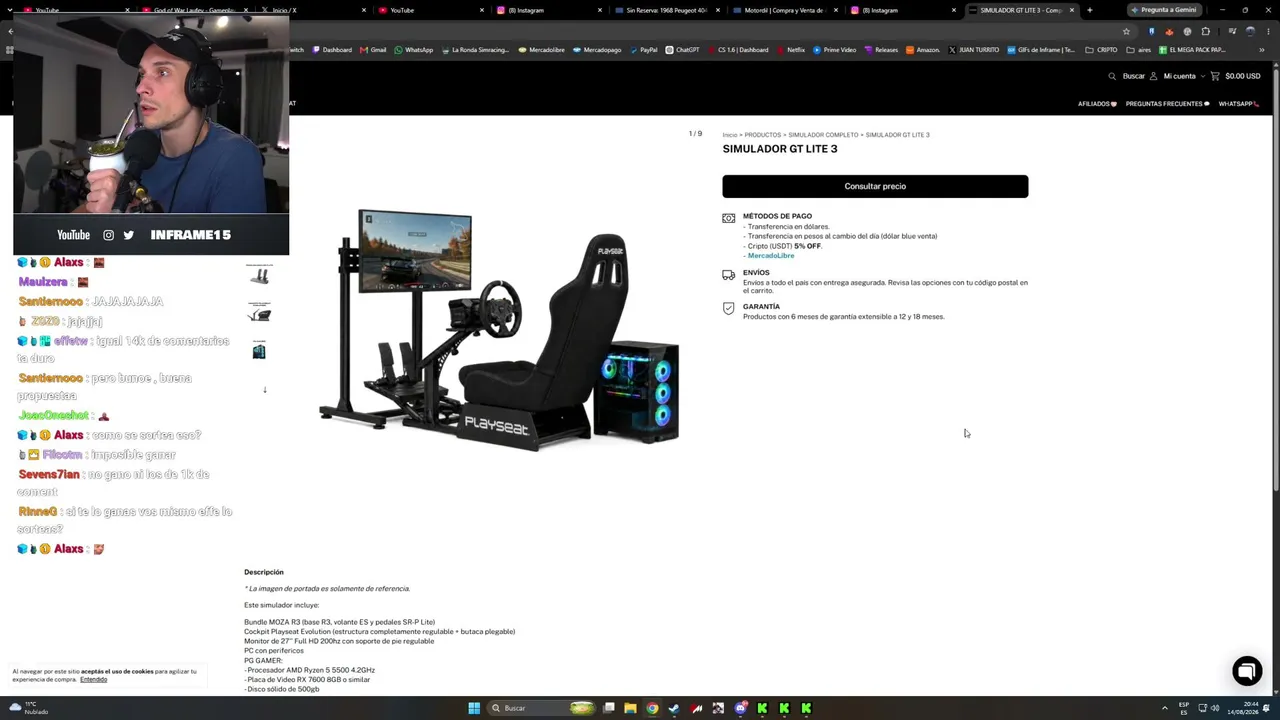Follow the MercadoLibre payment link
The width and height of the screenshot is (1280, 720).
click(771, 256)
